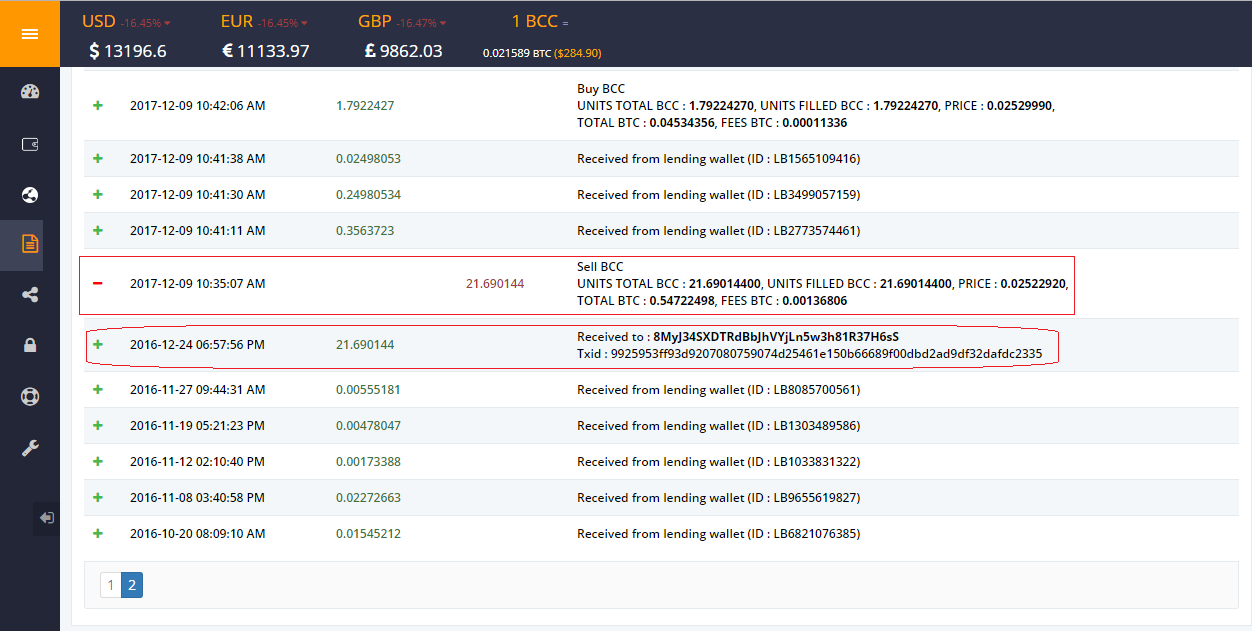Click the credited amount 0.00173388
The width and height of the screenshot is (1252, 631).
(368, 462)
